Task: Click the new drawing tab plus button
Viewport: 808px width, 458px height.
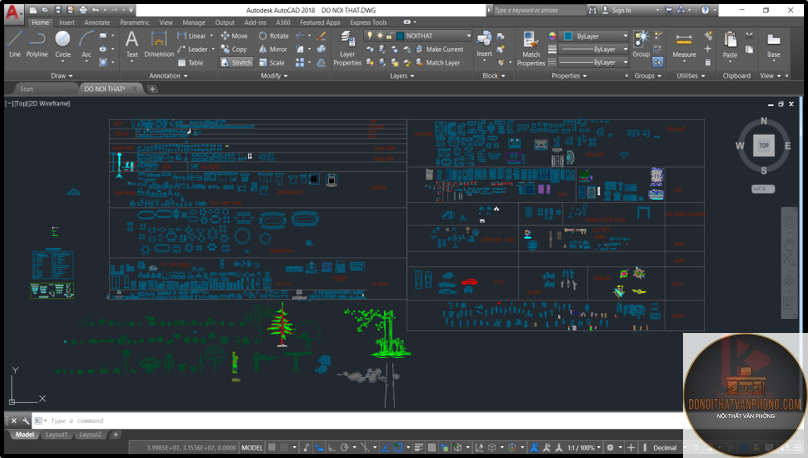Action: coord(153,89)
